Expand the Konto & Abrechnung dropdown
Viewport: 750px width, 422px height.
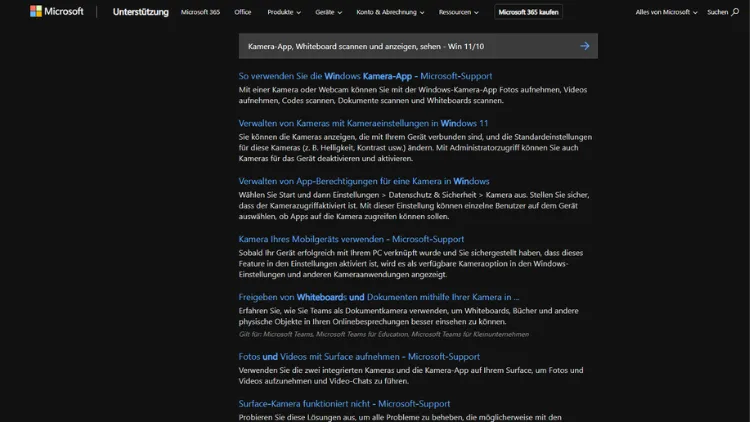[x=390, y=12]
